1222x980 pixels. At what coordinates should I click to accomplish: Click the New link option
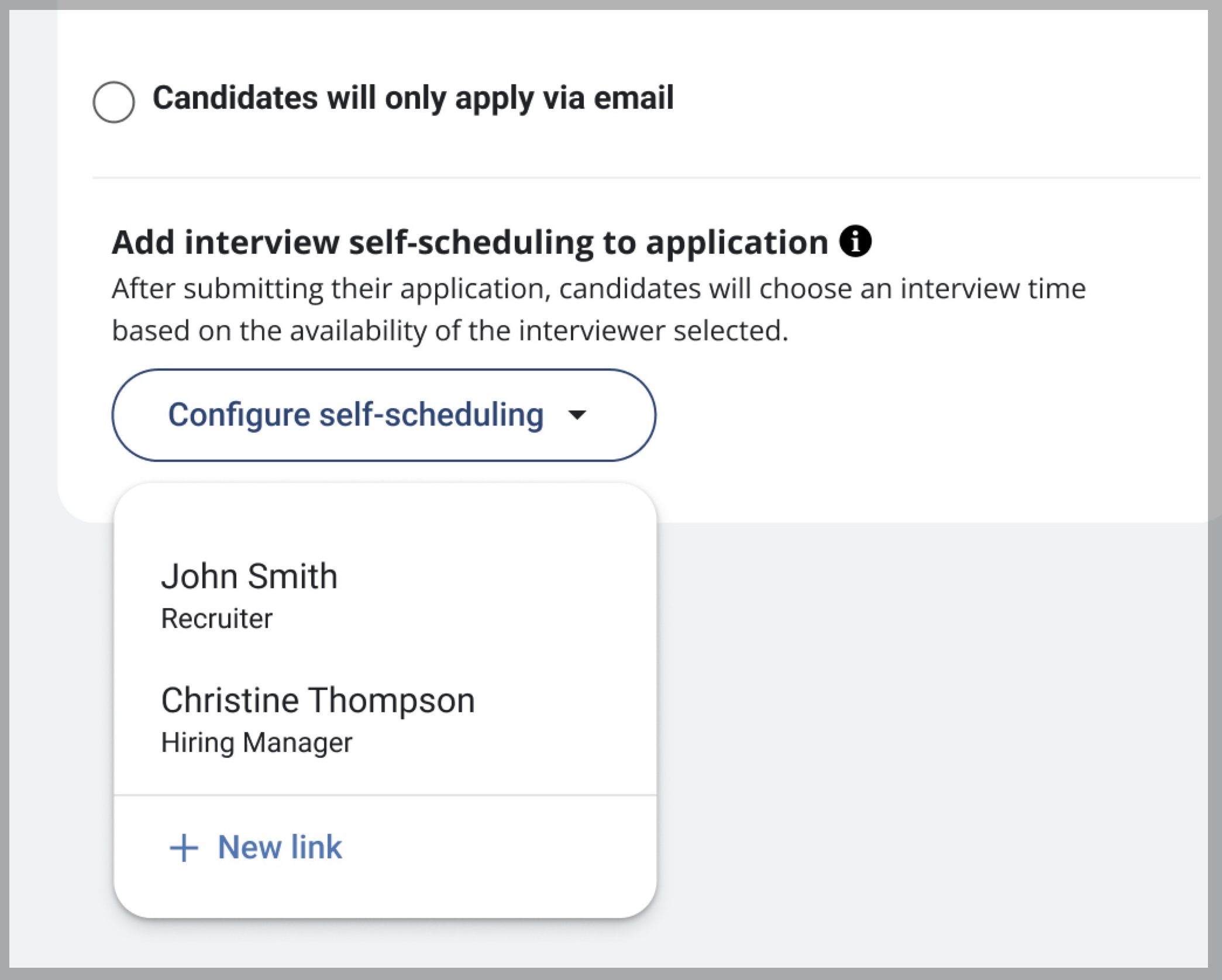385,847
